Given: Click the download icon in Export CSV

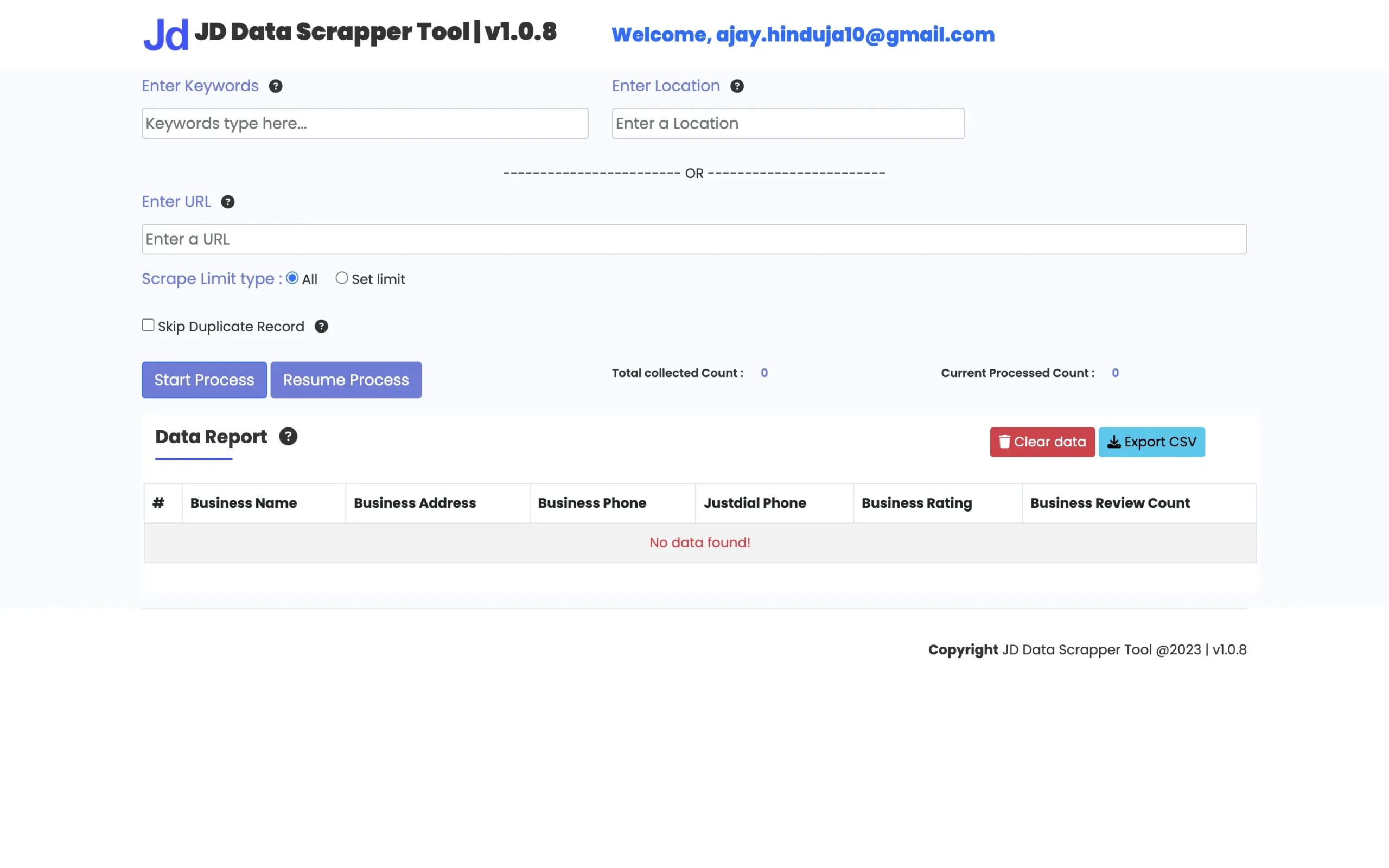Looking at the screenshot, I should (1114, 442).
